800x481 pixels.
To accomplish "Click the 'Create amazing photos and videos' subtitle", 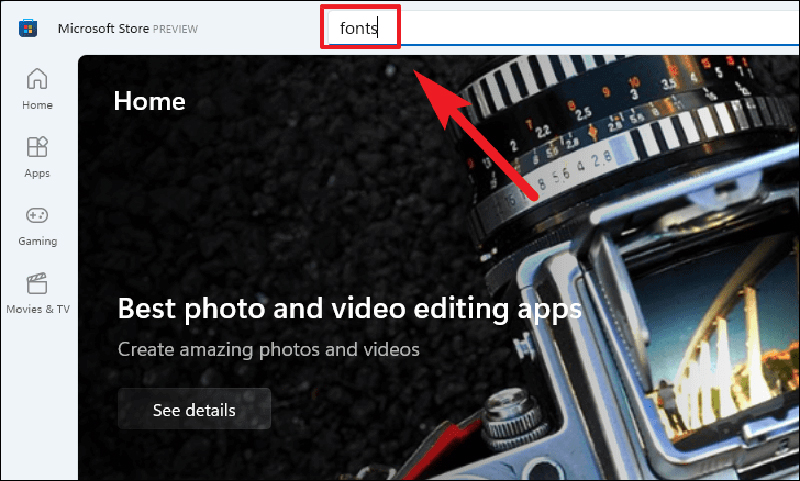I will click(x=269, y=350).
